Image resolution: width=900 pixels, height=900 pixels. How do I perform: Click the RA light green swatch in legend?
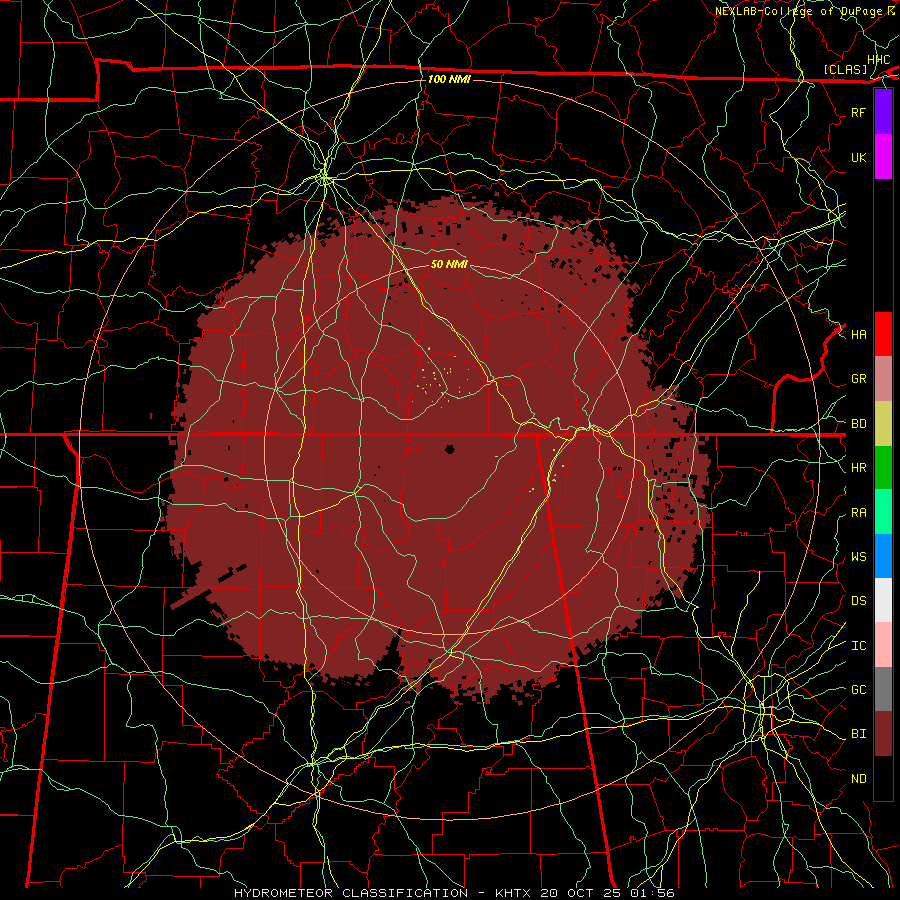pos(883,512)
